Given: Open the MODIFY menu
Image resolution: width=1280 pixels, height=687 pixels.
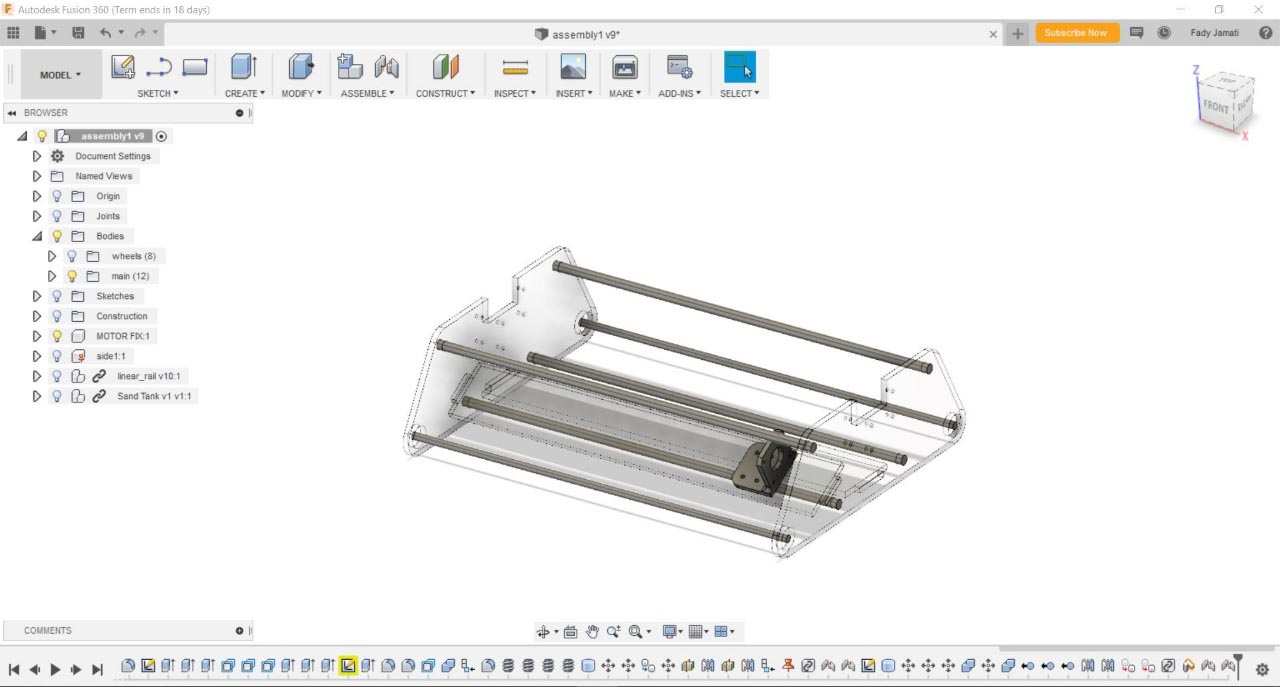Looking at the screenshot, I should click(301, 93).
